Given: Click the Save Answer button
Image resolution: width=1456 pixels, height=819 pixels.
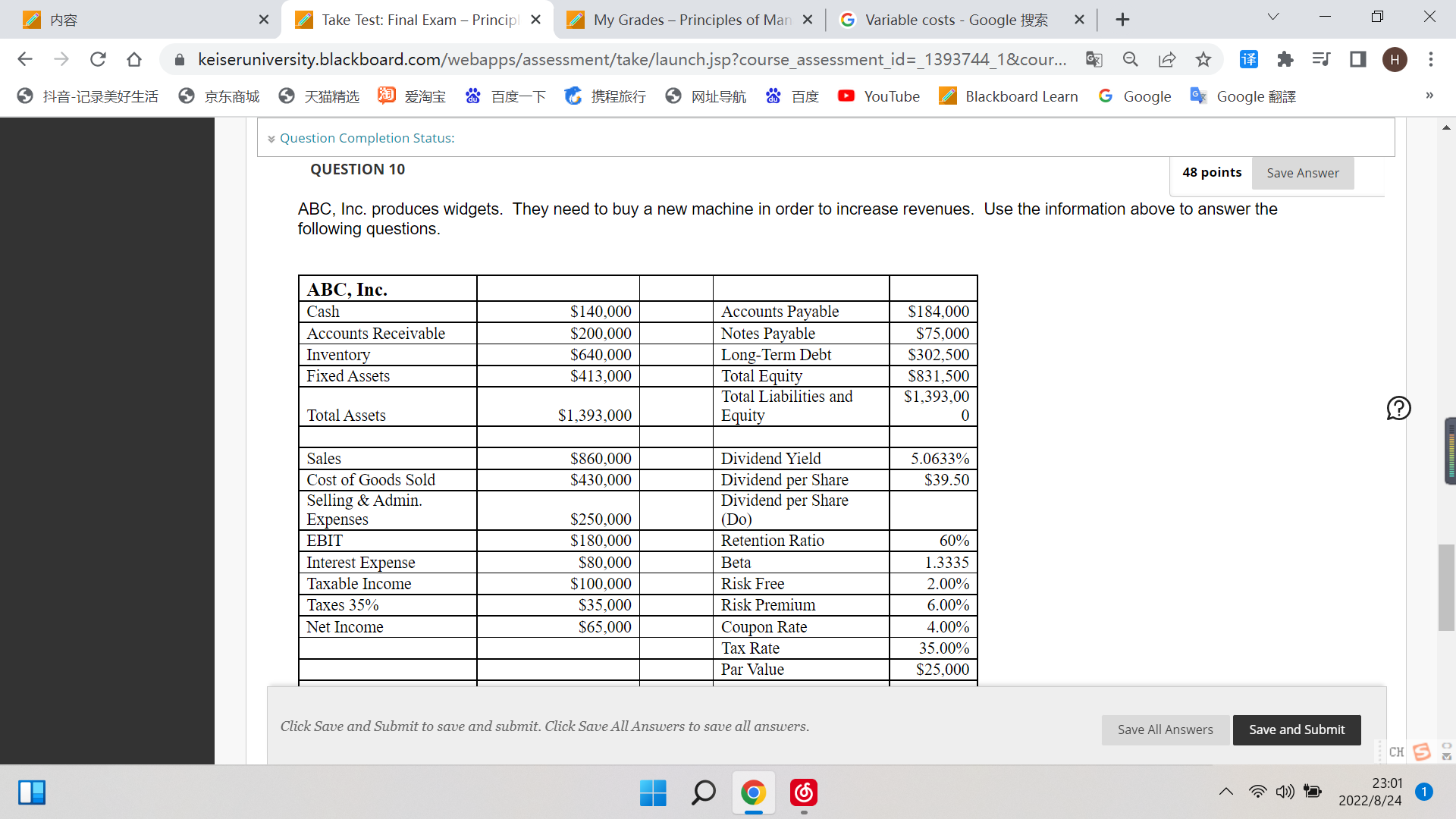Looking at the screenshot, I should pyautogui.click(x=1302, y=173).
